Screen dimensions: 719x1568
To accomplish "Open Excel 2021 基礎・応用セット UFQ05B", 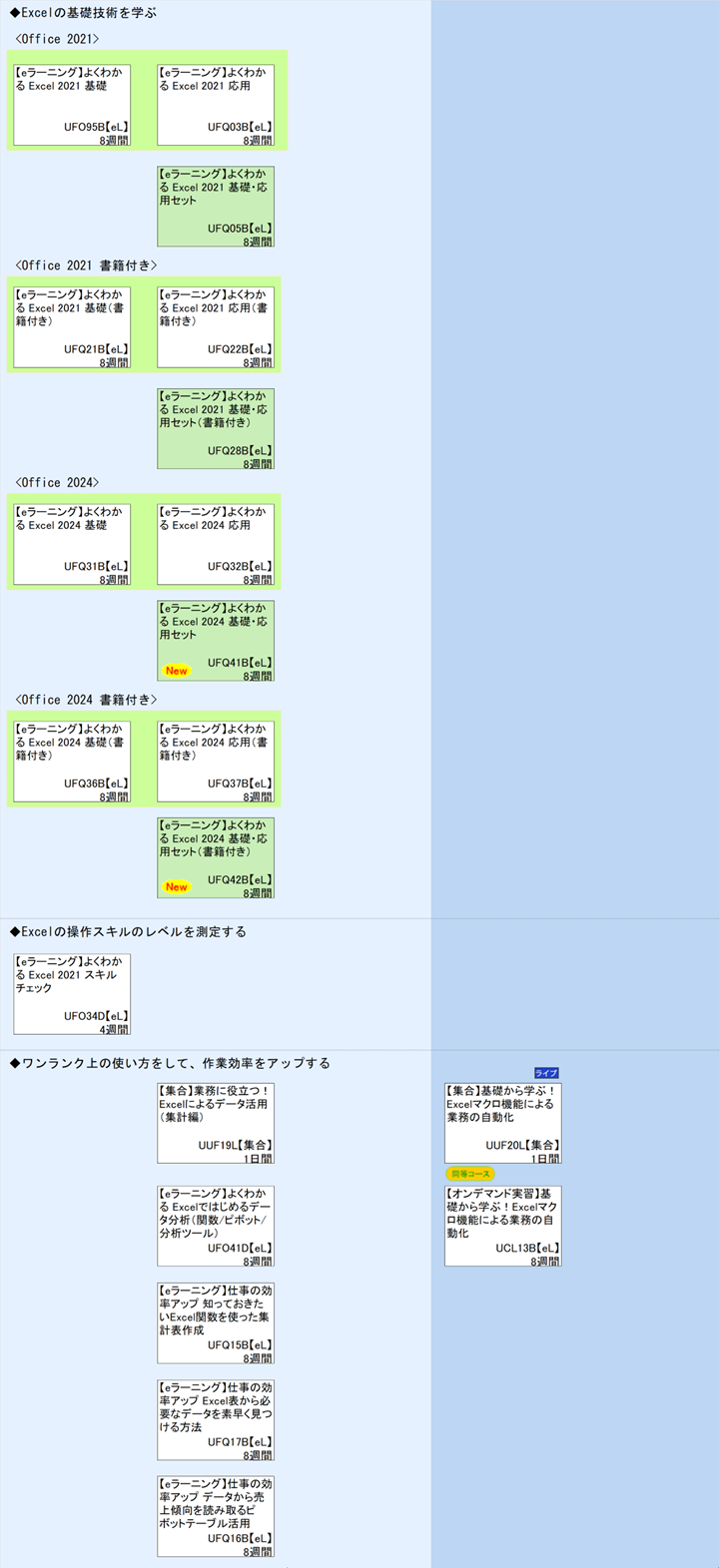I will [216, 207].
